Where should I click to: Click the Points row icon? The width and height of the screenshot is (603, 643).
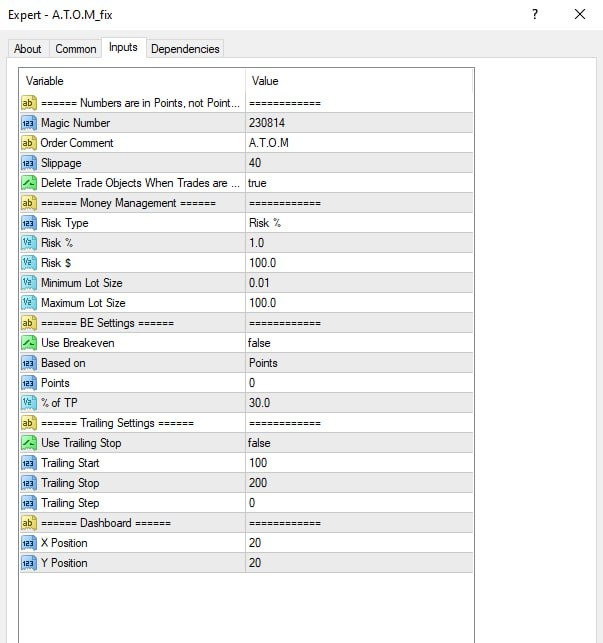(x=29, y=383)
